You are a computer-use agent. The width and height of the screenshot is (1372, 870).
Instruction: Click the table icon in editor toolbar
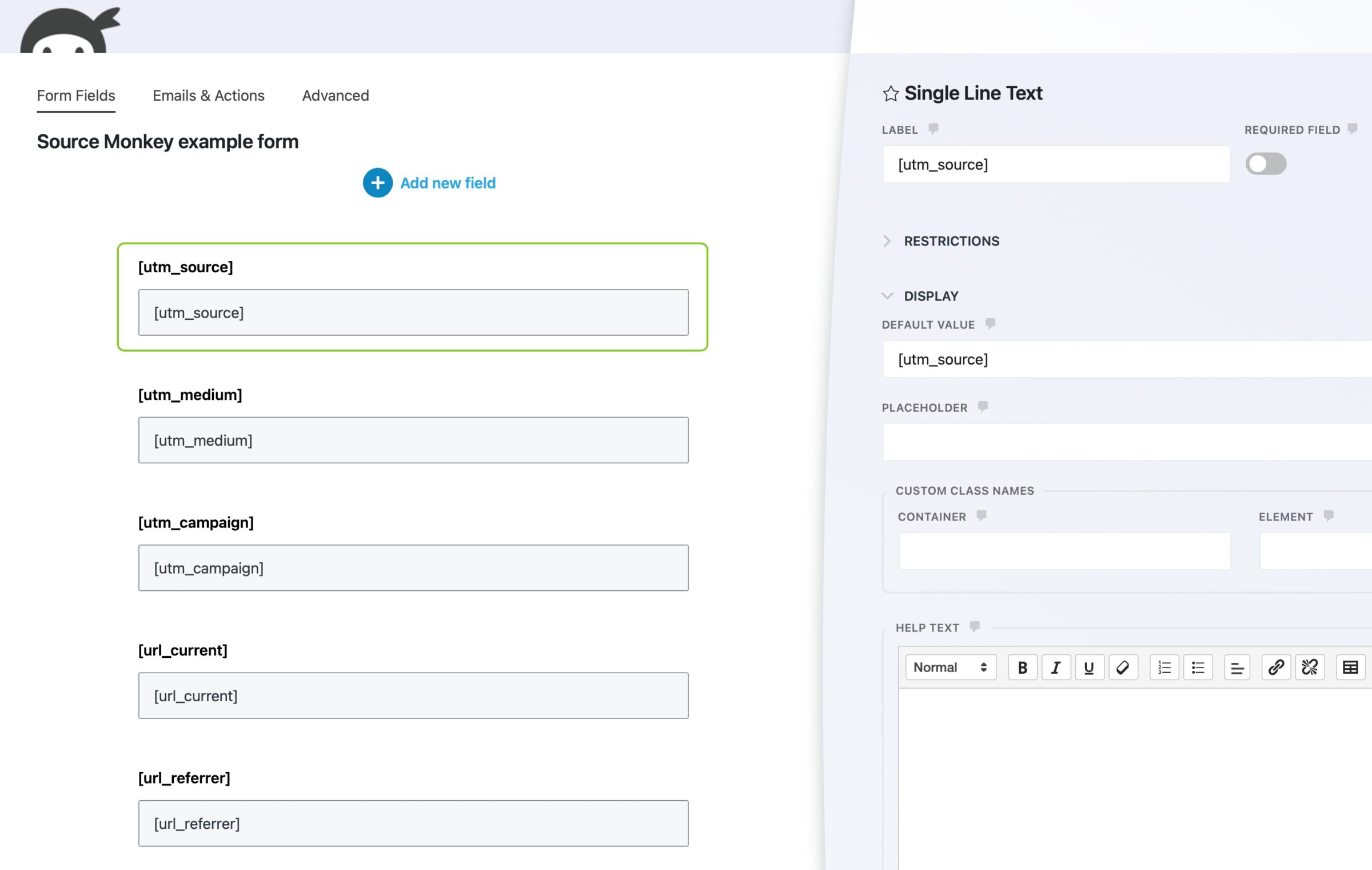(x=1350, y=668)
